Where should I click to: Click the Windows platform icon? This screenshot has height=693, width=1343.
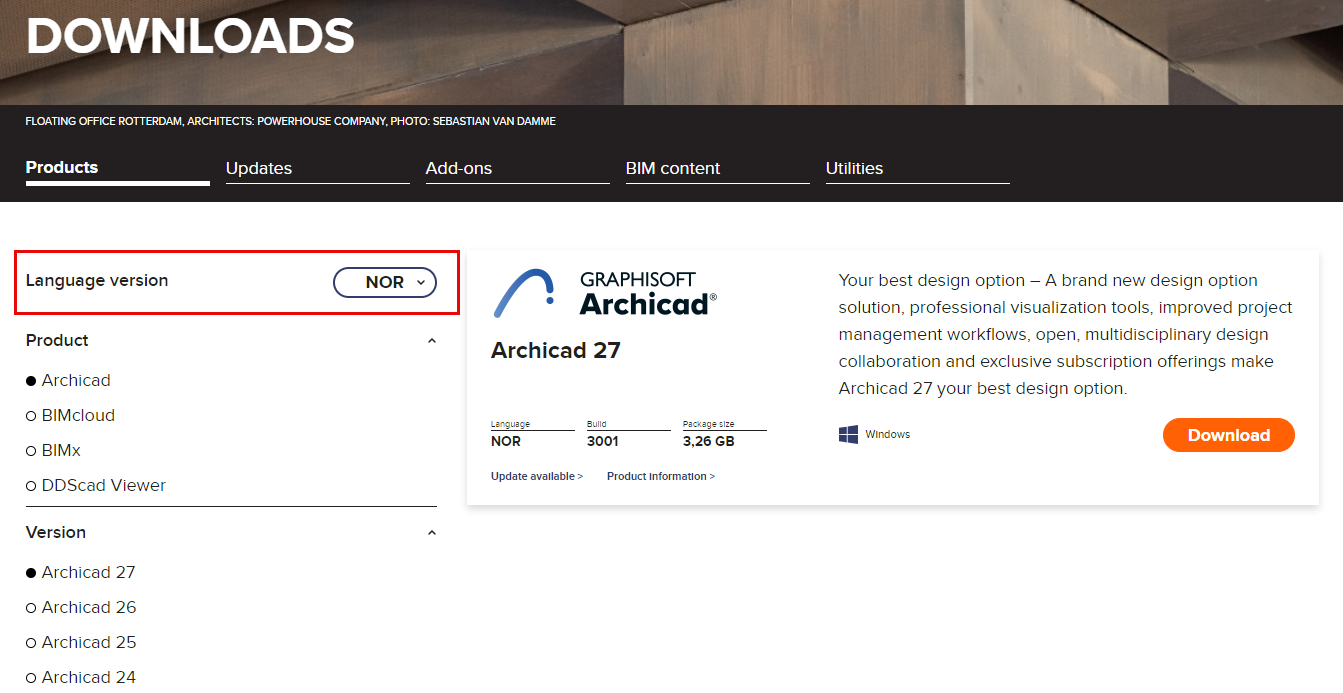[x=849, y=434]
